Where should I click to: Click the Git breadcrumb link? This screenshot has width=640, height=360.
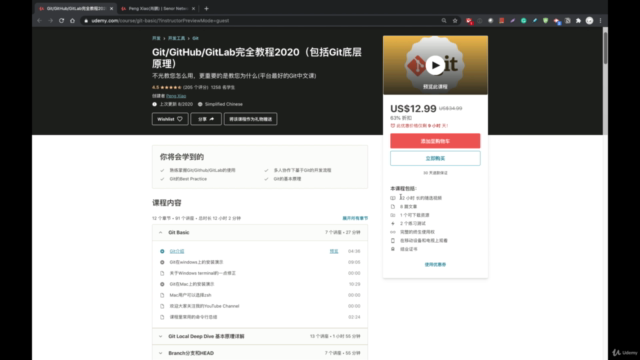196,38
